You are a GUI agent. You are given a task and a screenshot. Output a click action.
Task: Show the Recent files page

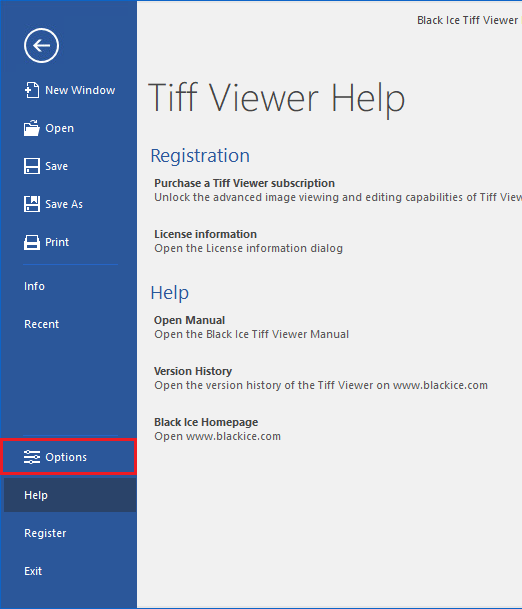pyautogui.click(x=70, y=324)
